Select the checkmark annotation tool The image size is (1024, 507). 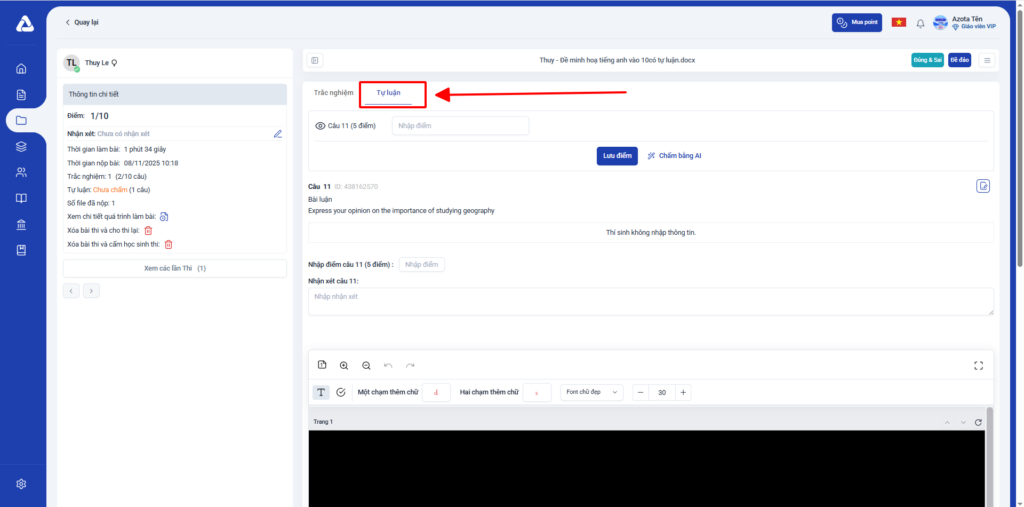click(341, 393)
